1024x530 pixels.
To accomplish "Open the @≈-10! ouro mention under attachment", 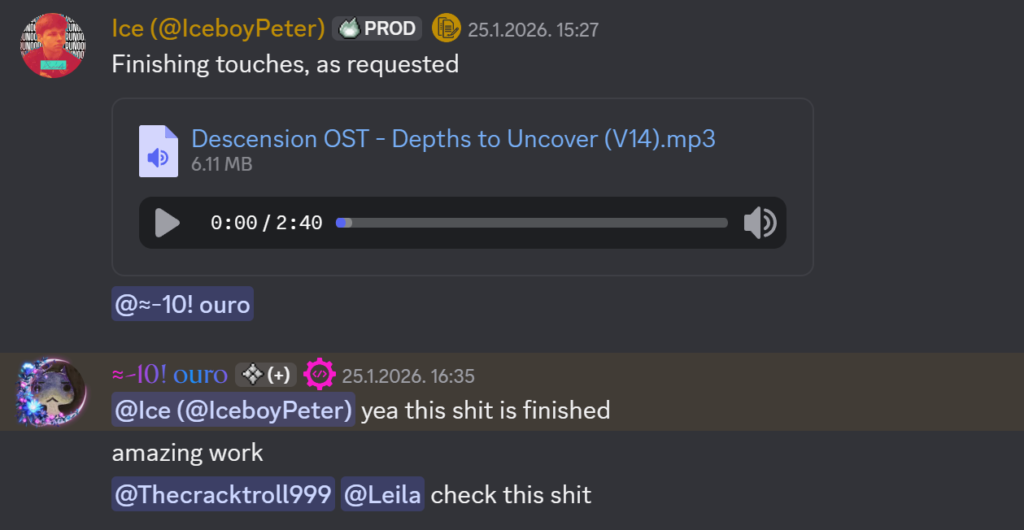I will [183, 304].
